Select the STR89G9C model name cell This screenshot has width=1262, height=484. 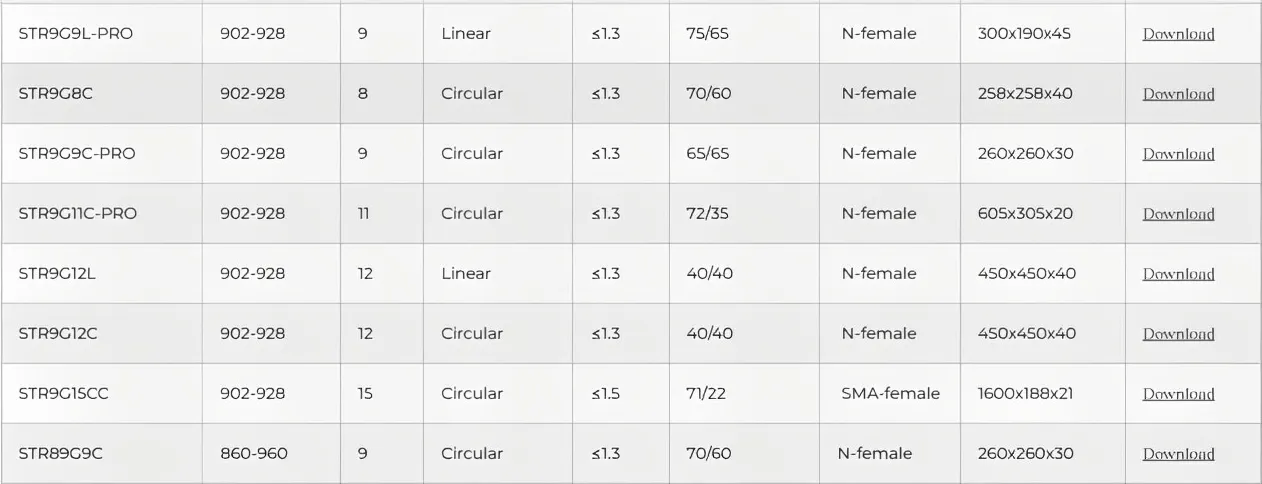pos(60,454)
